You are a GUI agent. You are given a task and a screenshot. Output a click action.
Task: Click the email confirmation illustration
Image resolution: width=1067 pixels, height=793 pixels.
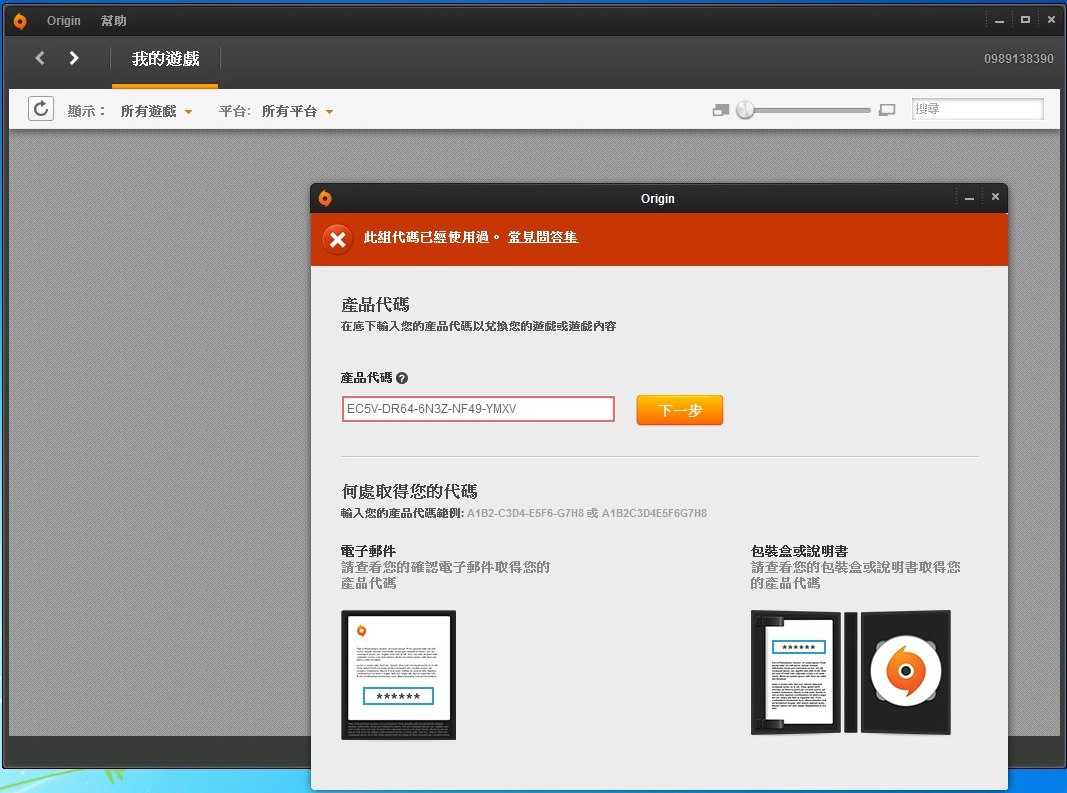[x=398, y=675]
